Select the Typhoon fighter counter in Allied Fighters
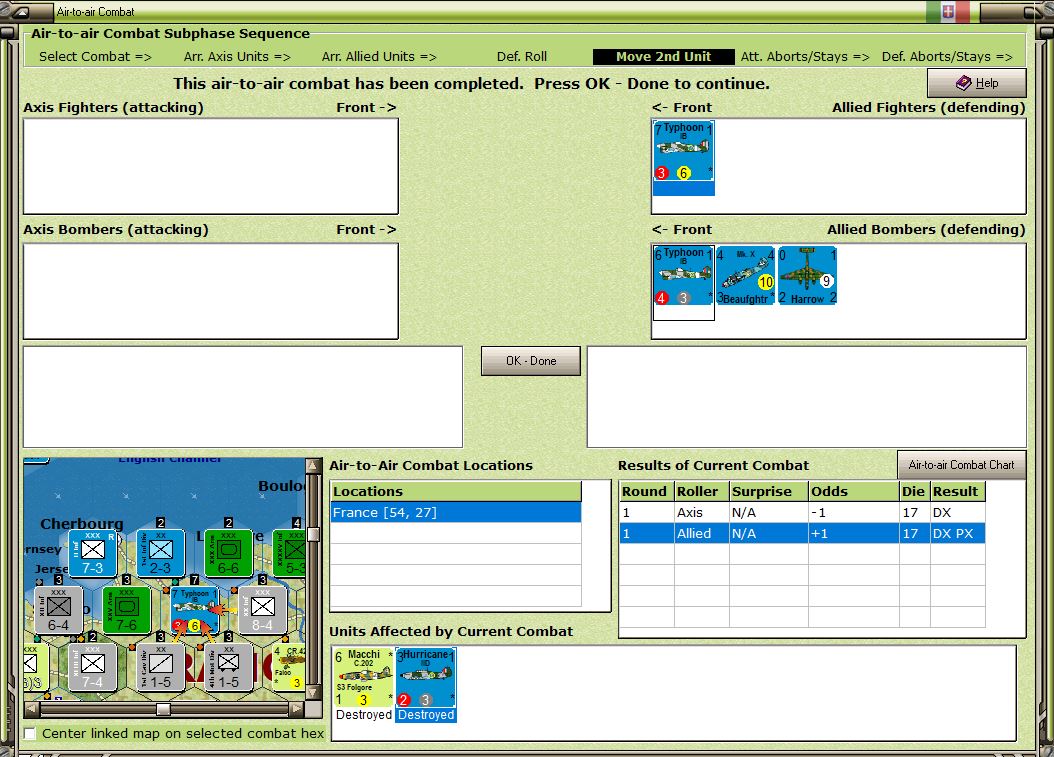 click(683, 151)
